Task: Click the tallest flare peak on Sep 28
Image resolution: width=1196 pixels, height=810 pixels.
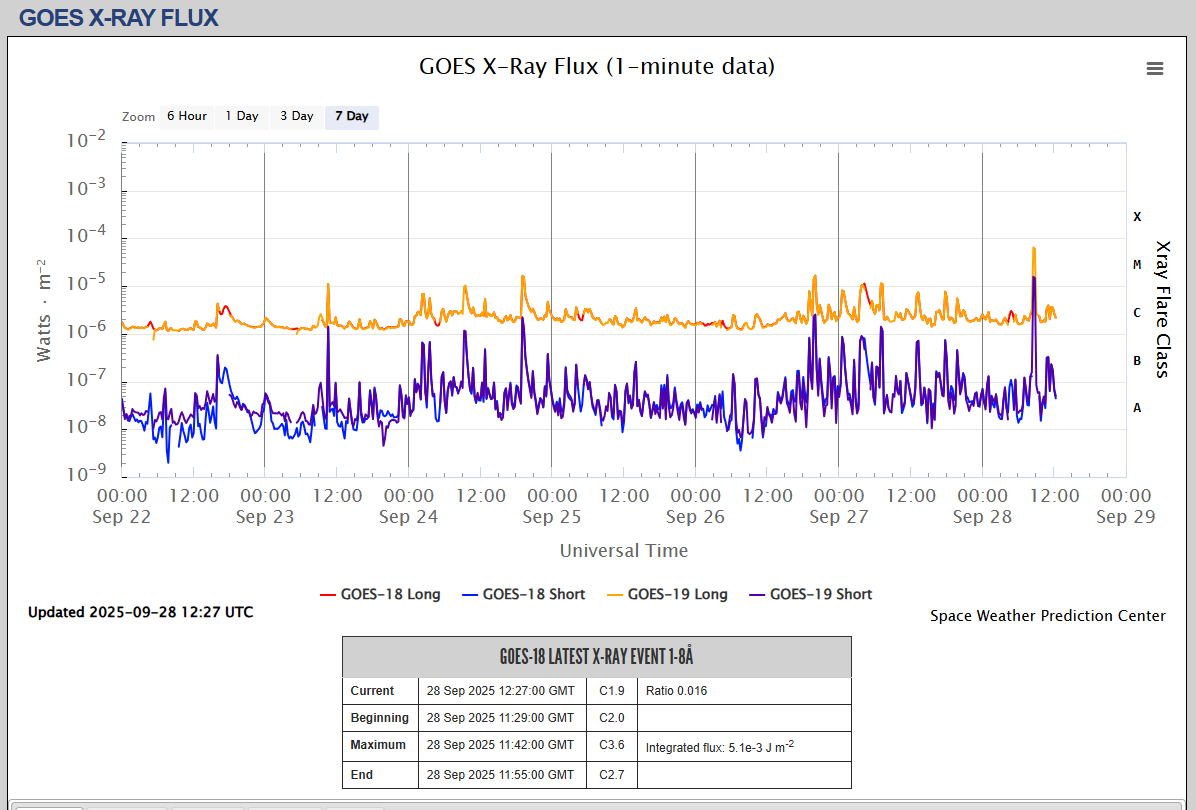Action: (x=1034, y=248)
